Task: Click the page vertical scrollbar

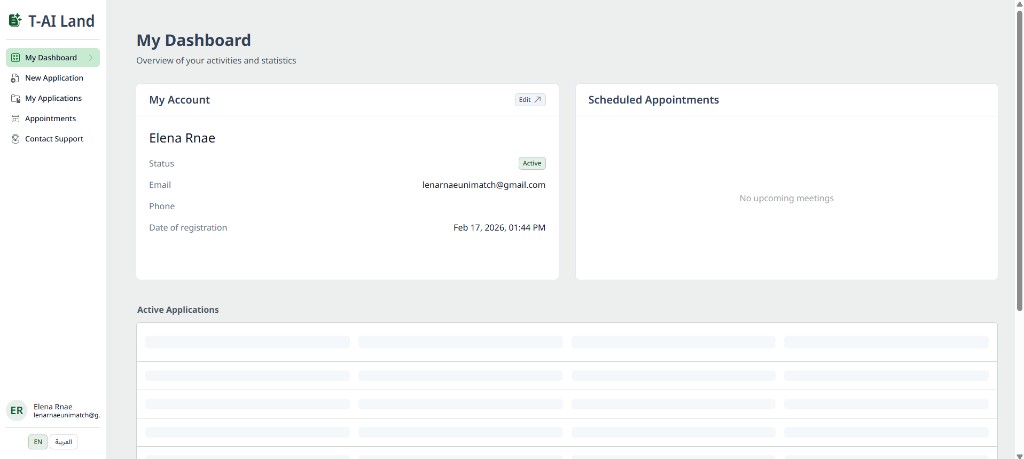Action: pyautogui.click(x=1019, y=160)
